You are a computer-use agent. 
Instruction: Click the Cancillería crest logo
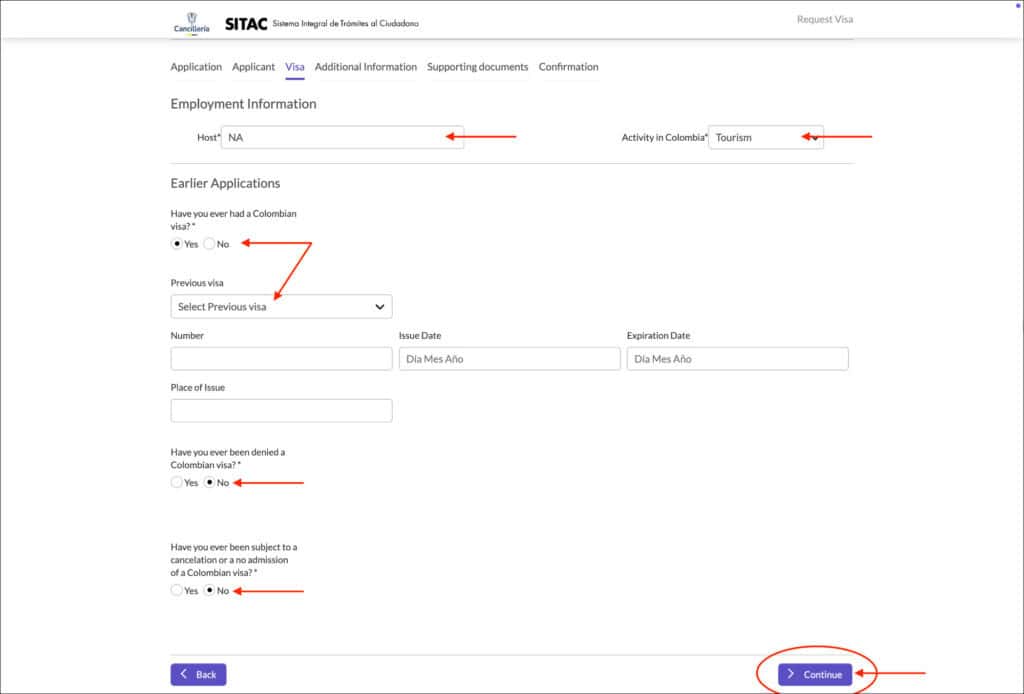[x=193, y=21]
